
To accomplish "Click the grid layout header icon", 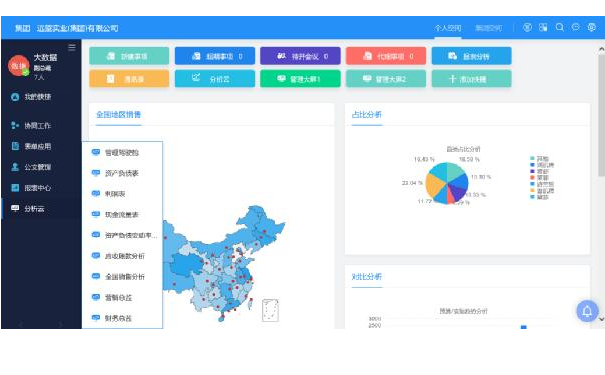I will click(543, 27).
